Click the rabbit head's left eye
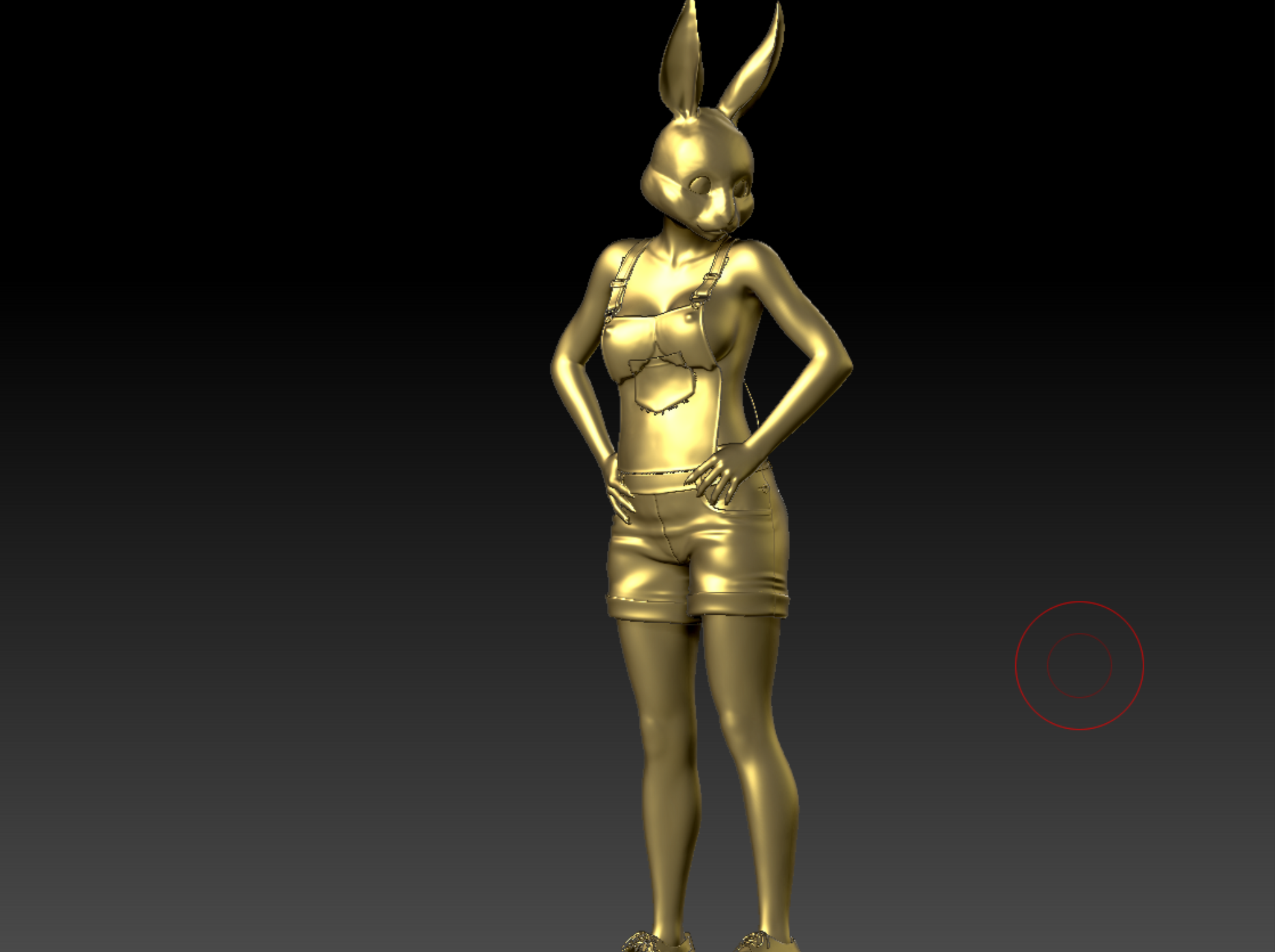This screenshot has width=1275, height=952. point(700,184)
